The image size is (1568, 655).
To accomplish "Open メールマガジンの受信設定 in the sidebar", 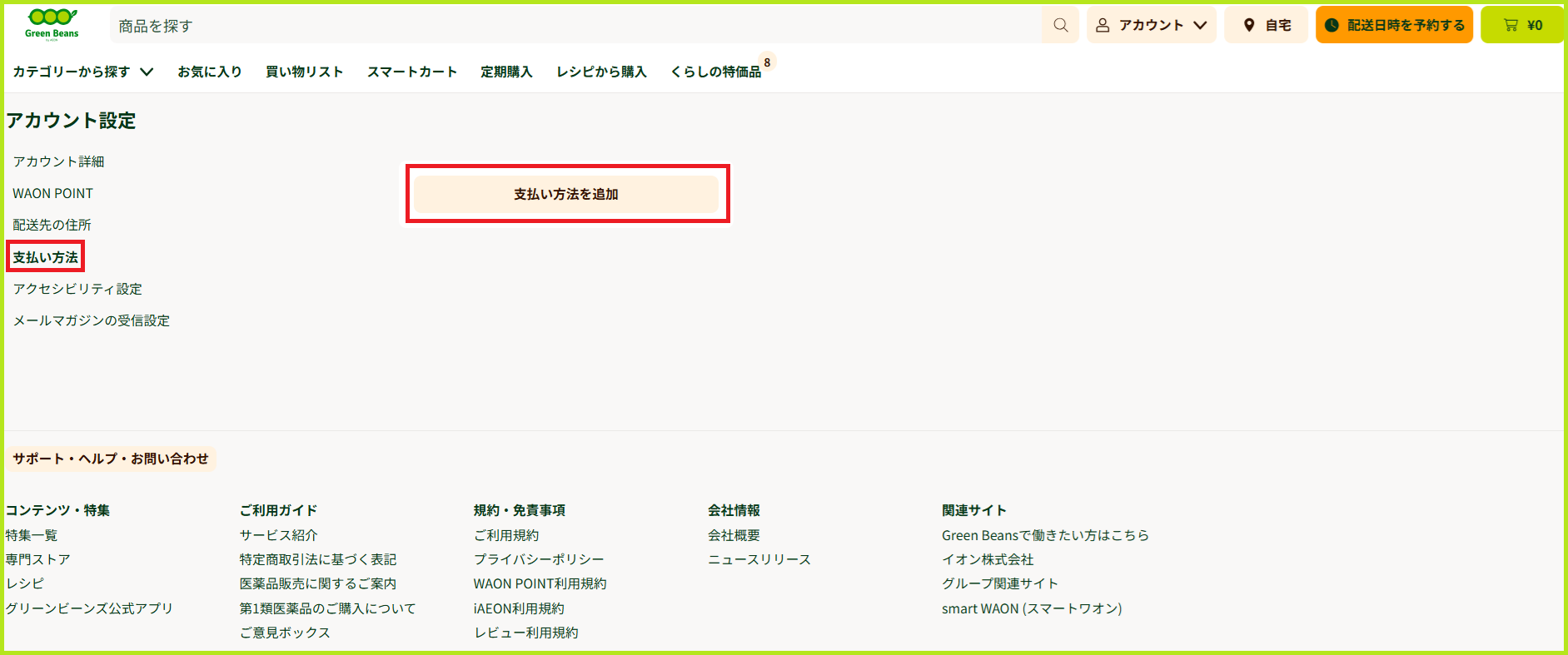I will [x=91, y=320].
